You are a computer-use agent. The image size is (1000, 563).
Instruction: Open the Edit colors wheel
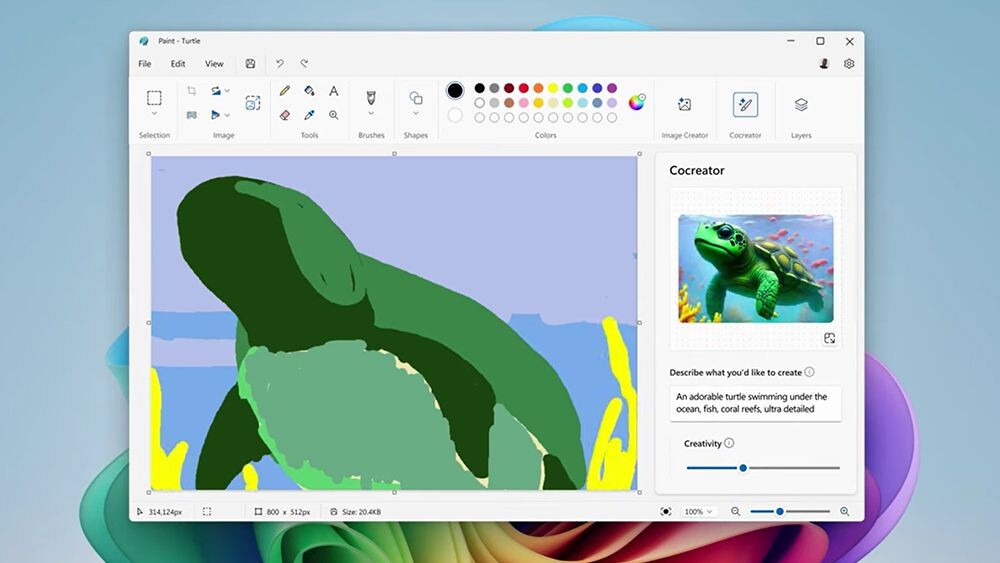coord(636,102)
